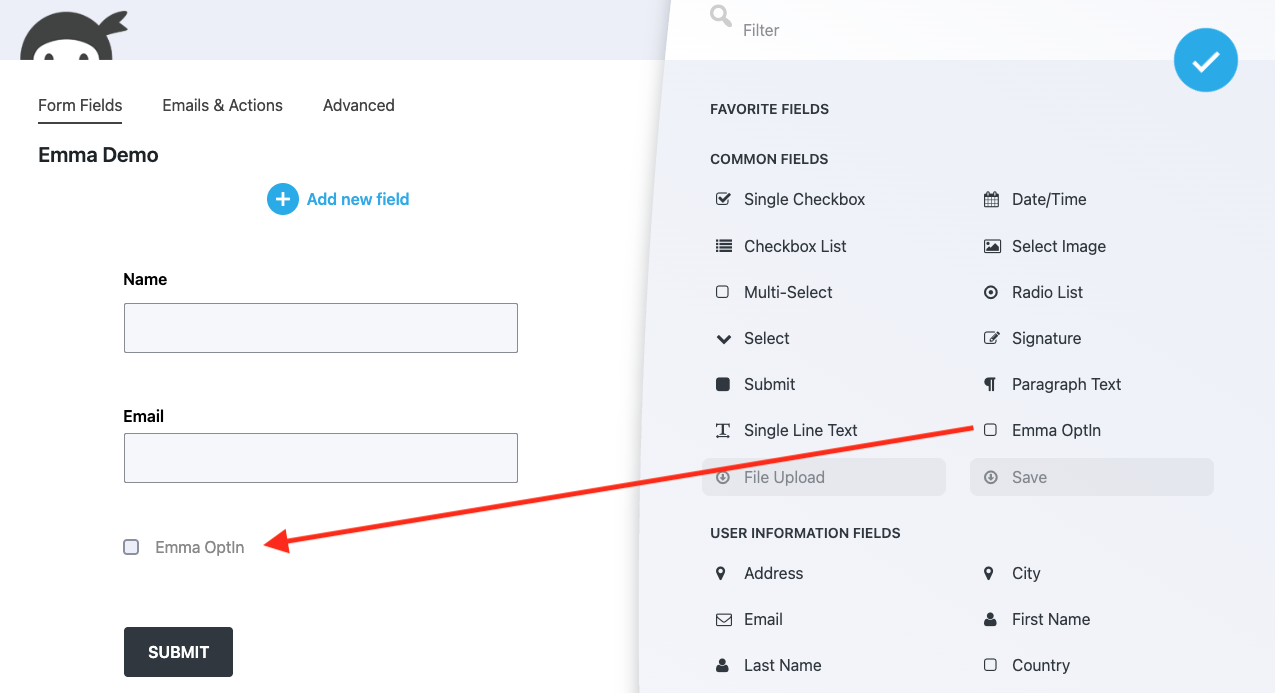Click the Radio List icon
Image resolution: width=1275 pixels, height=693 pixels.
tap(991, 292)
